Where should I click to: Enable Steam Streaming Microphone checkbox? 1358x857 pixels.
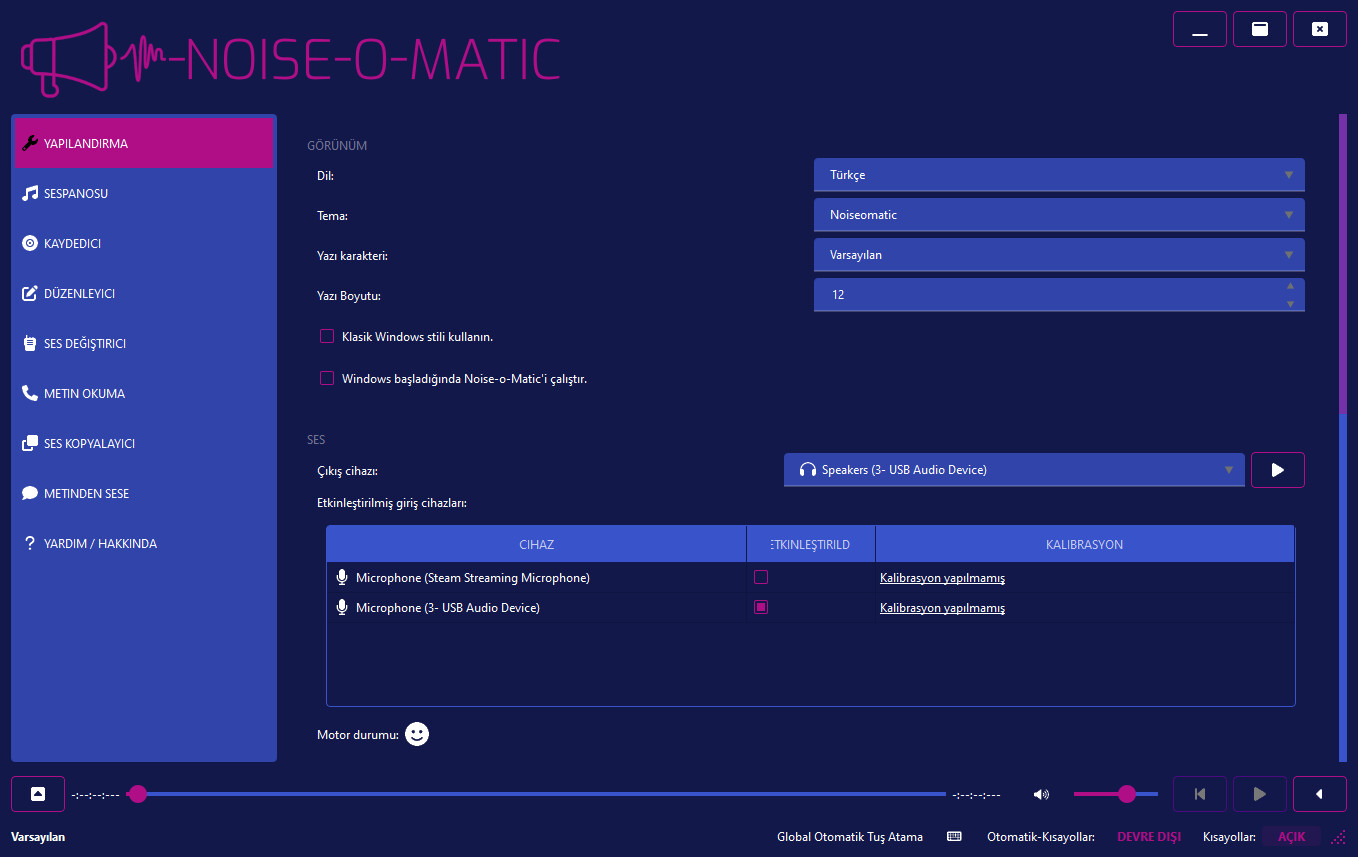(x=761, y=577)
